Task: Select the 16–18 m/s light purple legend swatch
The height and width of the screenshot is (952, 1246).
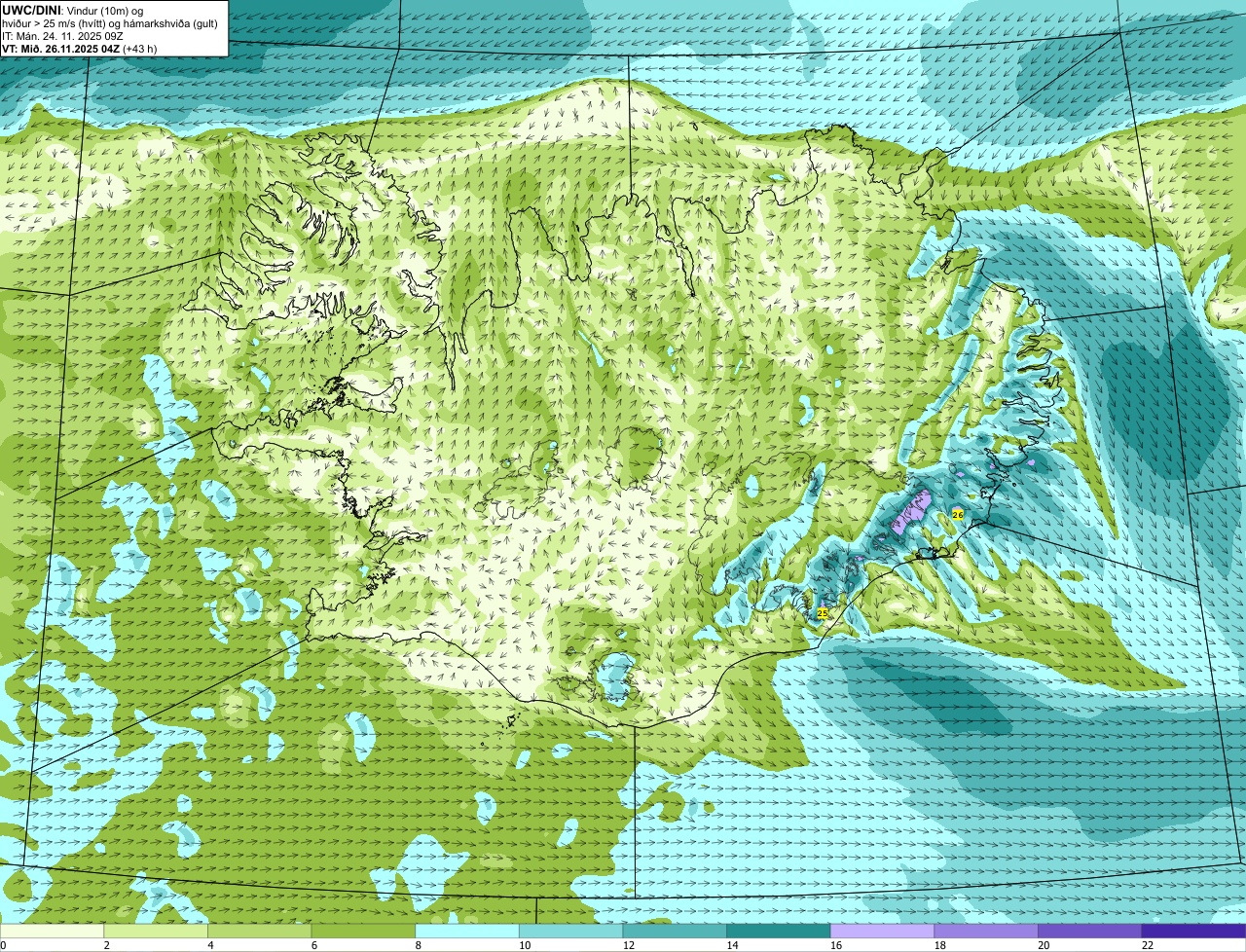Action: tap(883, 931)
